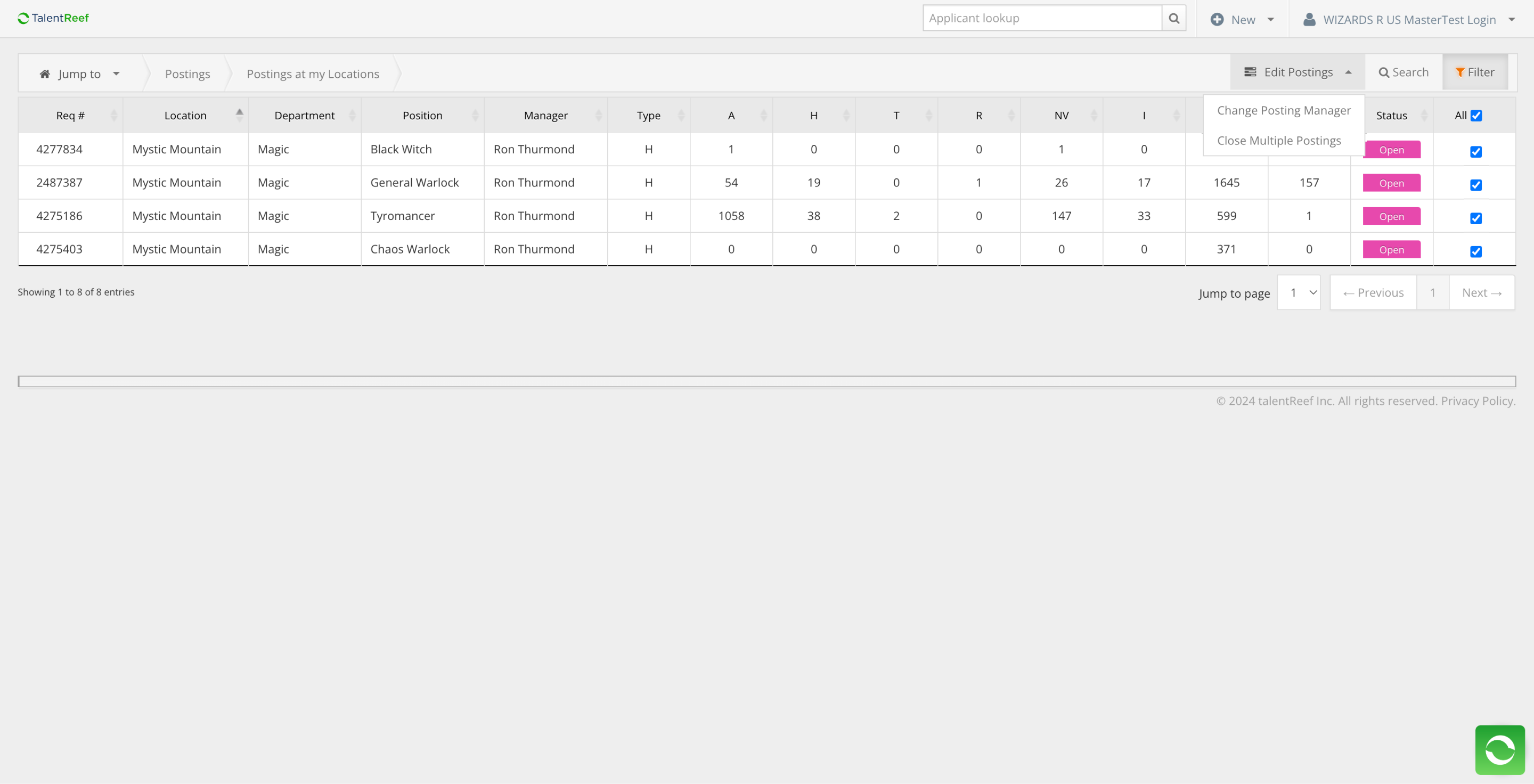Screen dimensions: 1534x784
Task: Open the Jump to page selector
Action: [1299, 292]
